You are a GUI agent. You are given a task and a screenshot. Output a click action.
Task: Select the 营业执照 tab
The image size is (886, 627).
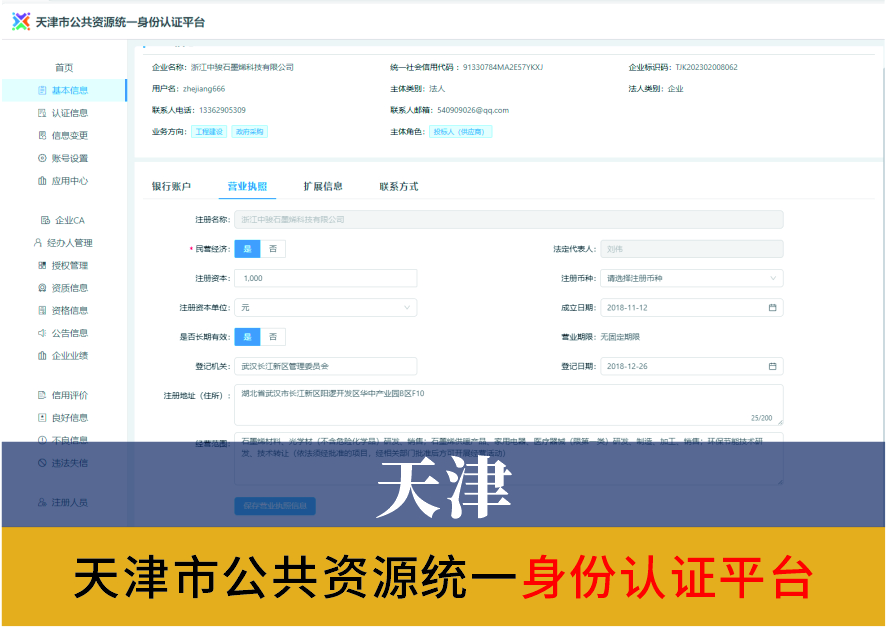tap(247, 186)
